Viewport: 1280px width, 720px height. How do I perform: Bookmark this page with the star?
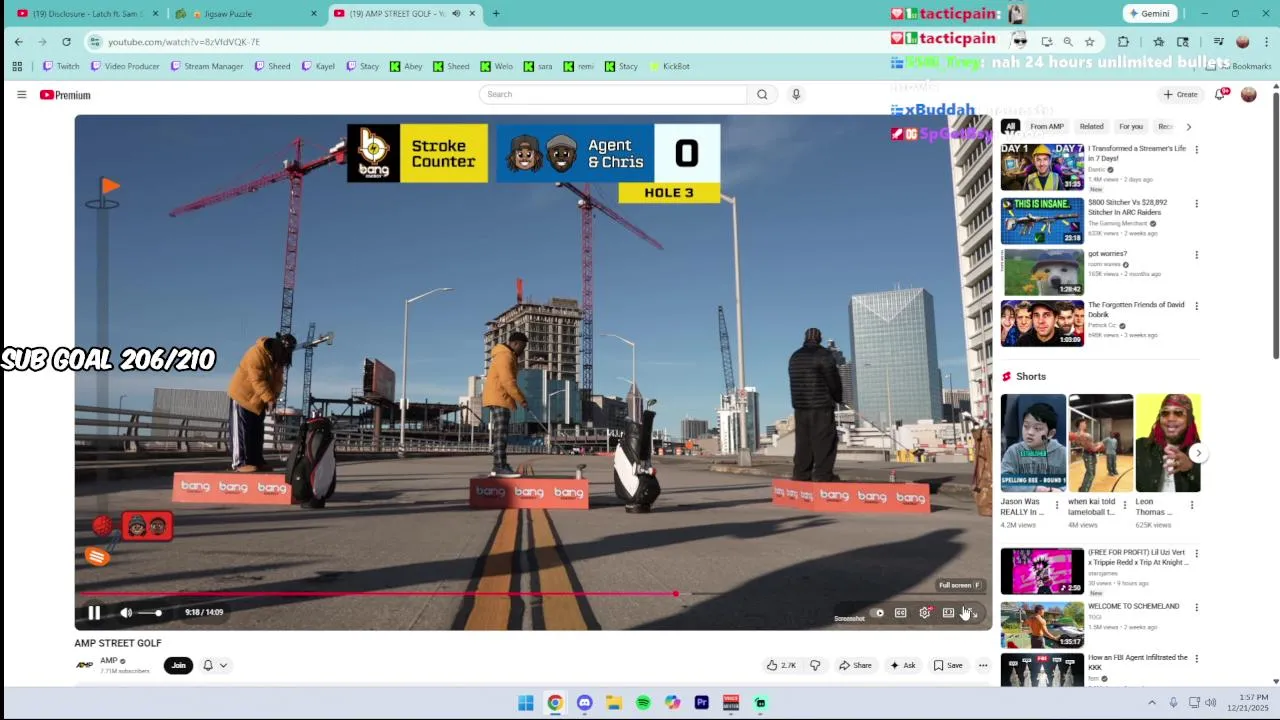pos(1089,42)
